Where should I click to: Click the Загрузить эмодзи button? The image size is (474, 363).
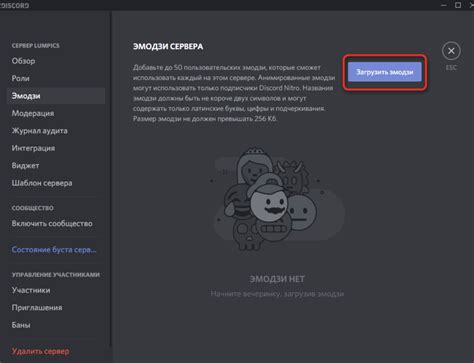pos(385,72)
